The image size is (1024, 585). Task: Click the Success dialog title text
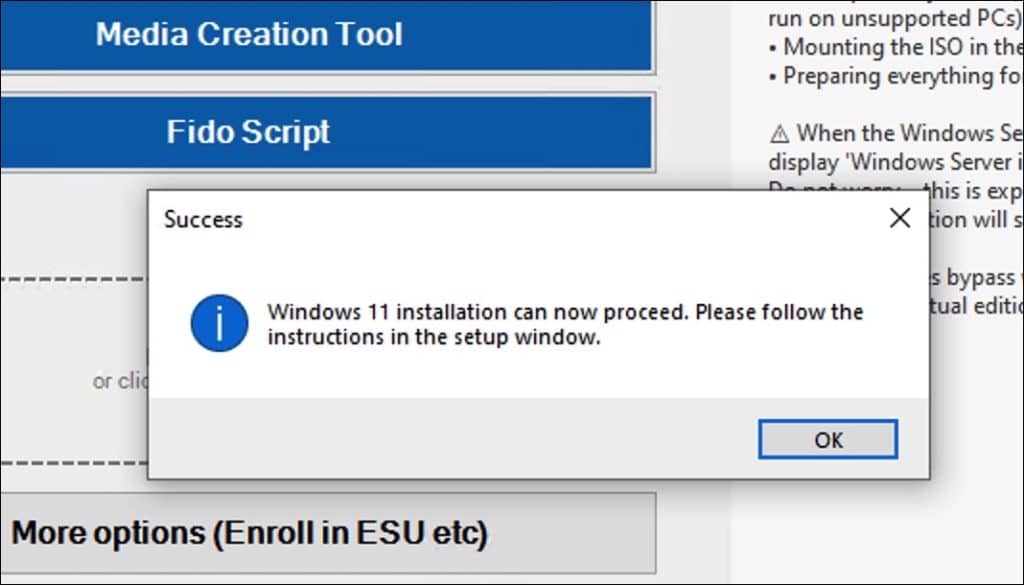click(203, 219)
